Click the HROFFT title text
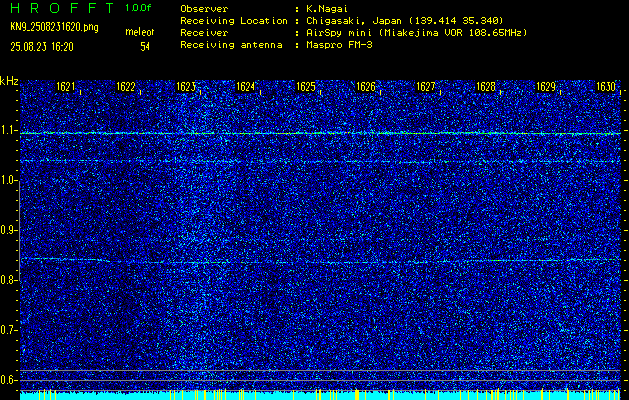The width and height of the screenshot is (629, 400). (62, 8)
